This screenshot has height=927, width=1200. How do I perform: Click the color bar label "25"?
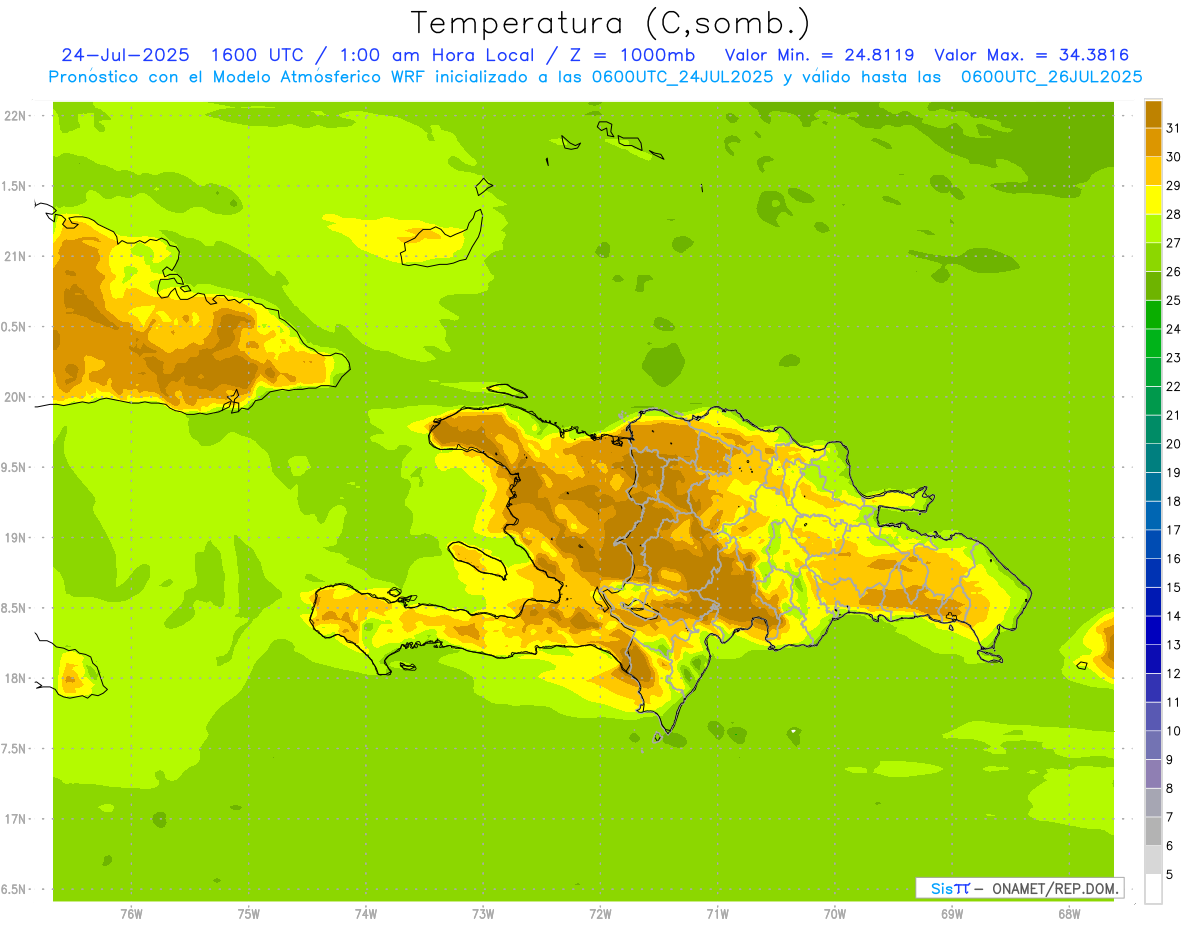(1174, 300)
